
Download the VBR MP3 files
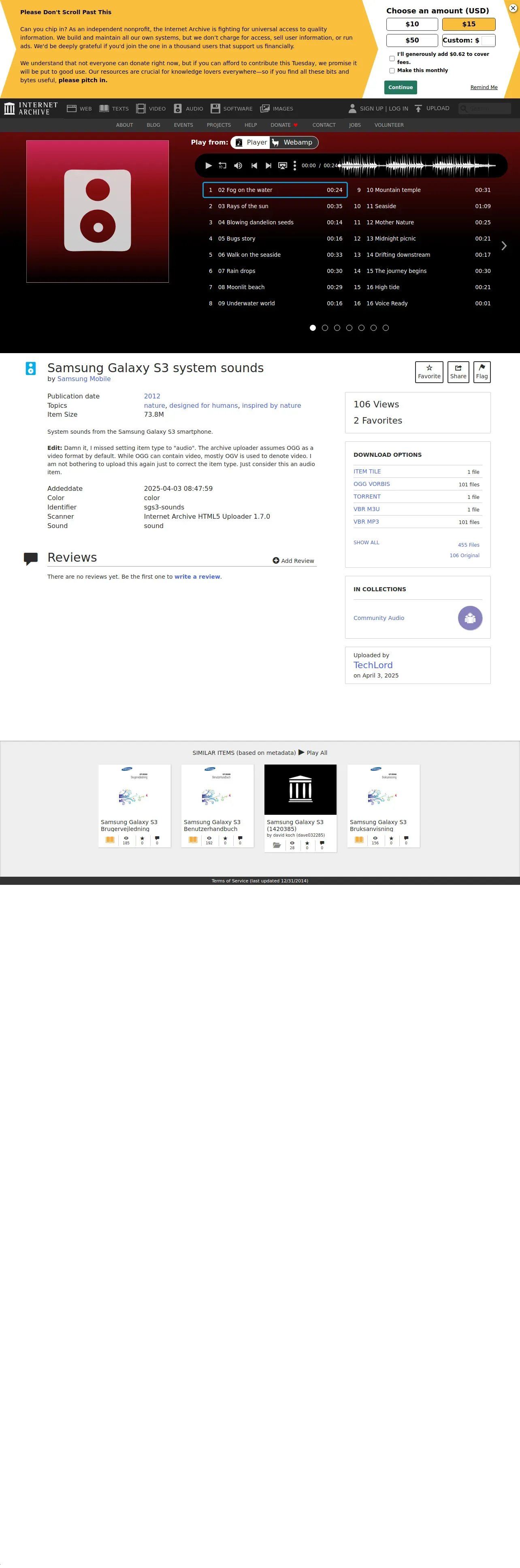[366, 522]
